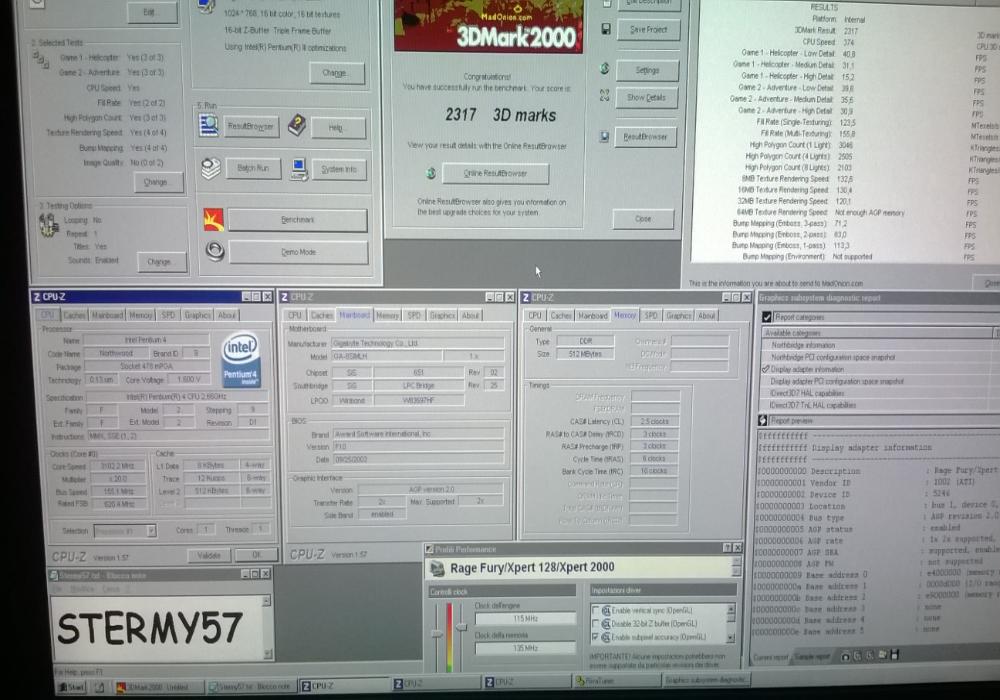The image size is (1000, 700).
Task: Select 'Direct3D7 HAL capabilities' row
Action: [x=877, y=393]
